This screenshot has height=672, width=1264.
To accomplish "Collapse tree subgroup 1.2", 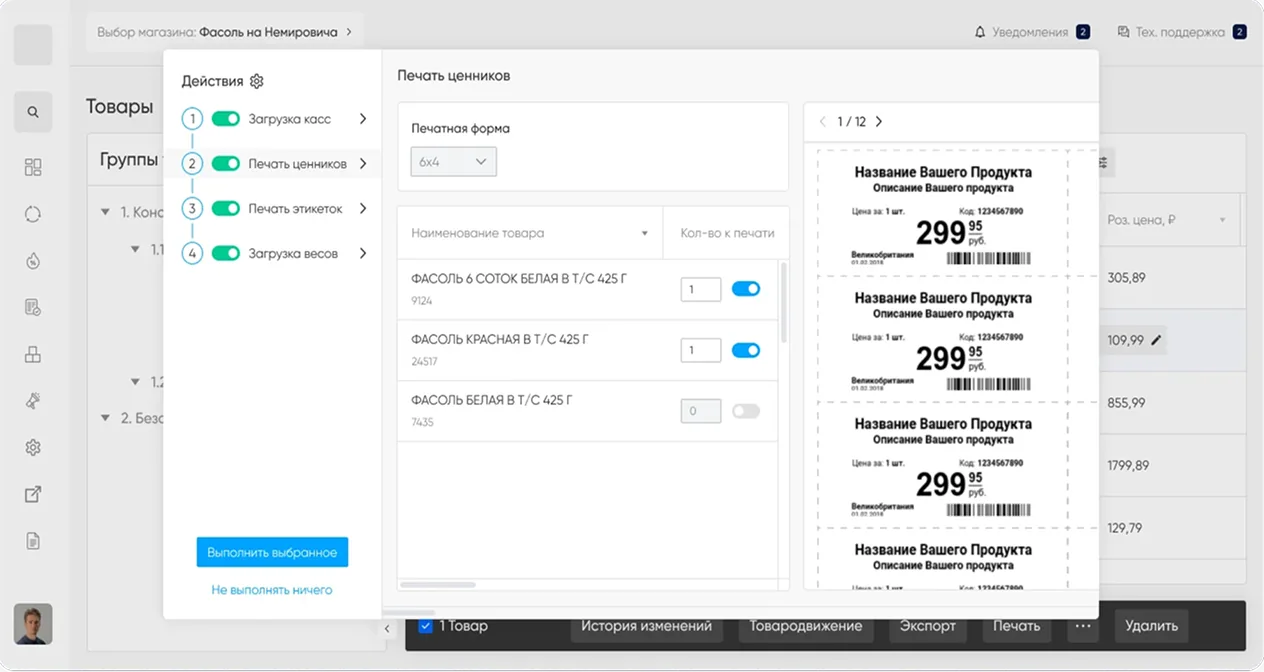I will coord(136,381).
